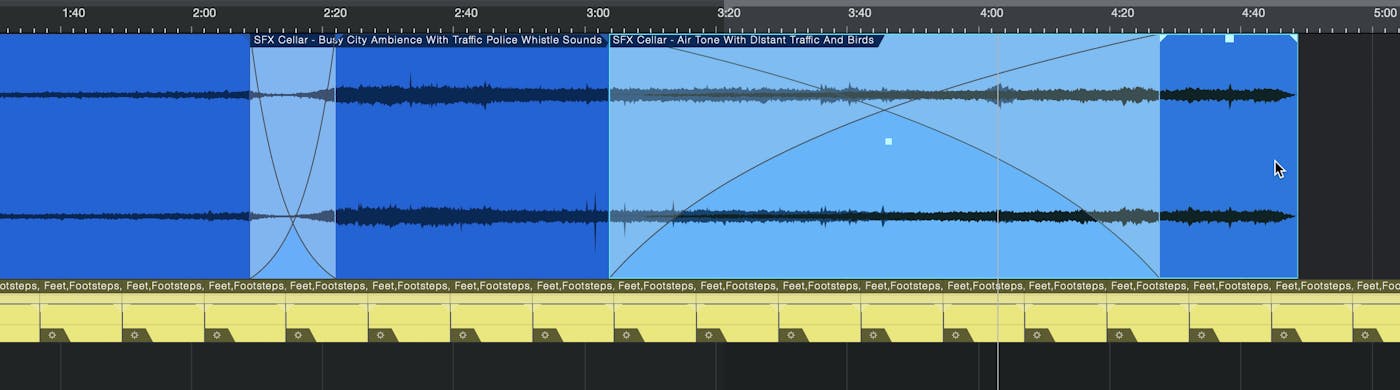Click the gear icon on the yellow clip under the 2:00 mark
The height and width of the screenshot is (390, 1400).
point(216,335)
